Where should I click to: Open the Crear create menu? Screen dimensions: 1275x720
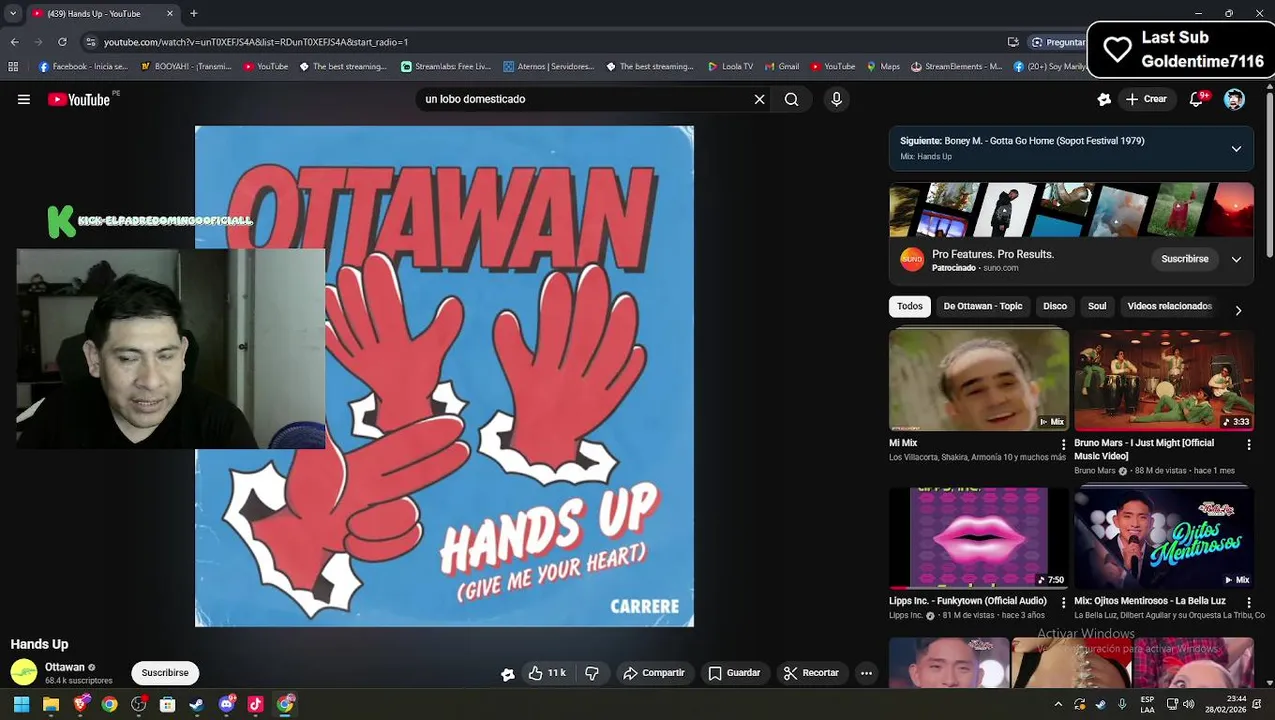(x=1146, y=99)
